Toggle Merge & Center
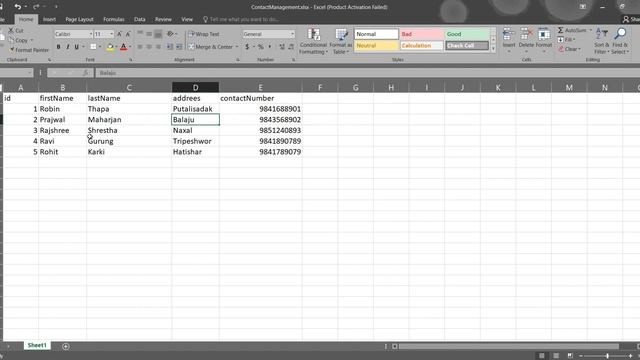 pyautogui.click(x=210, y=47)
